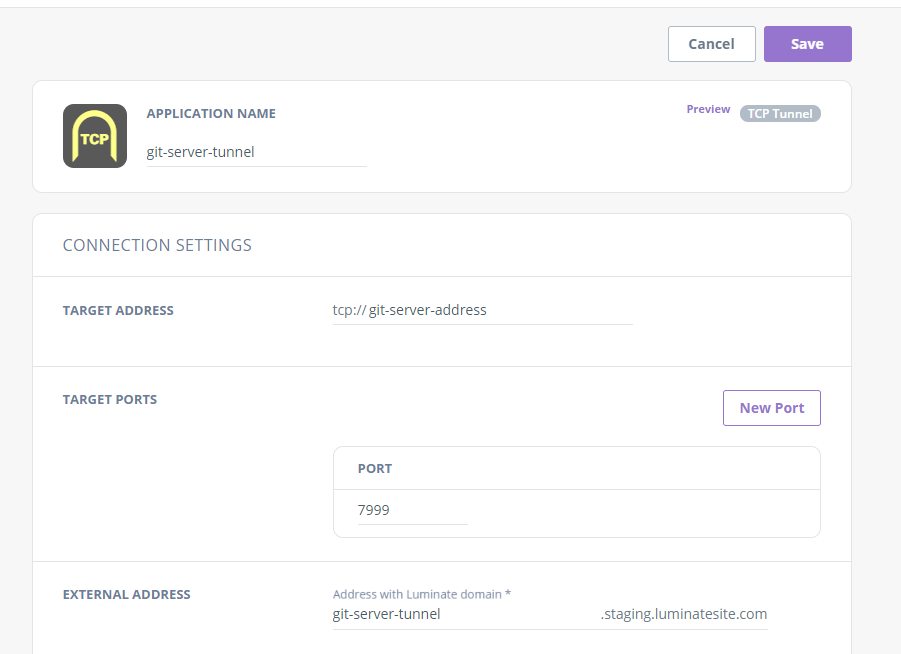Click the PORT column header

click(375, 469)
